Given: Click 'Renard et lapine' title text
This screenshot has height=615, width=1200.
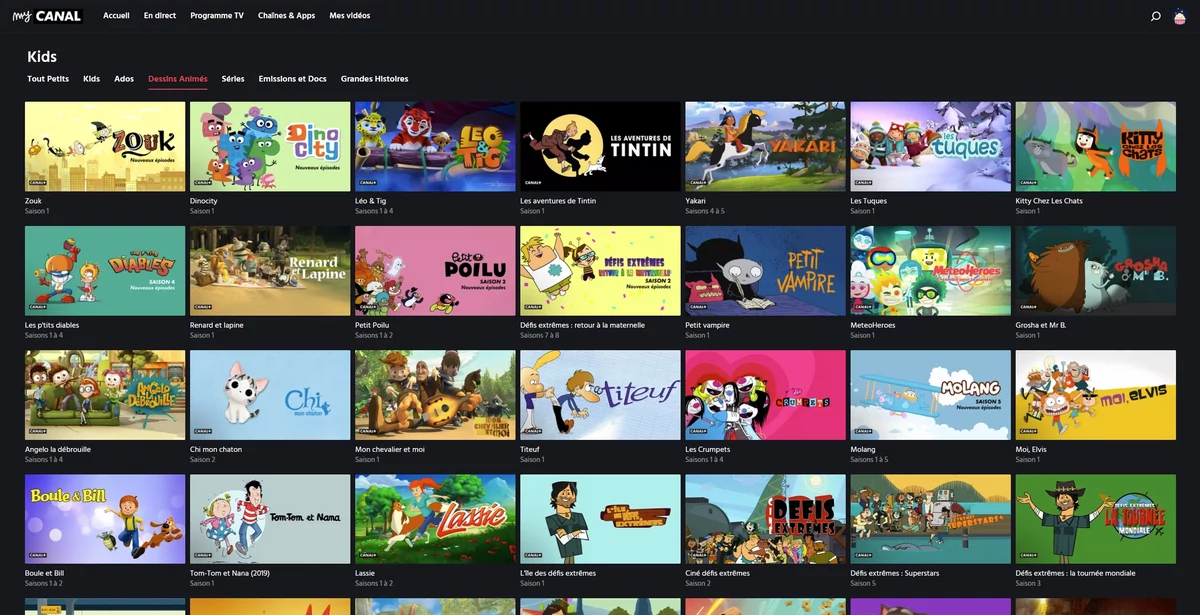Looking at the screenshot, I should [x=217, y=325].
